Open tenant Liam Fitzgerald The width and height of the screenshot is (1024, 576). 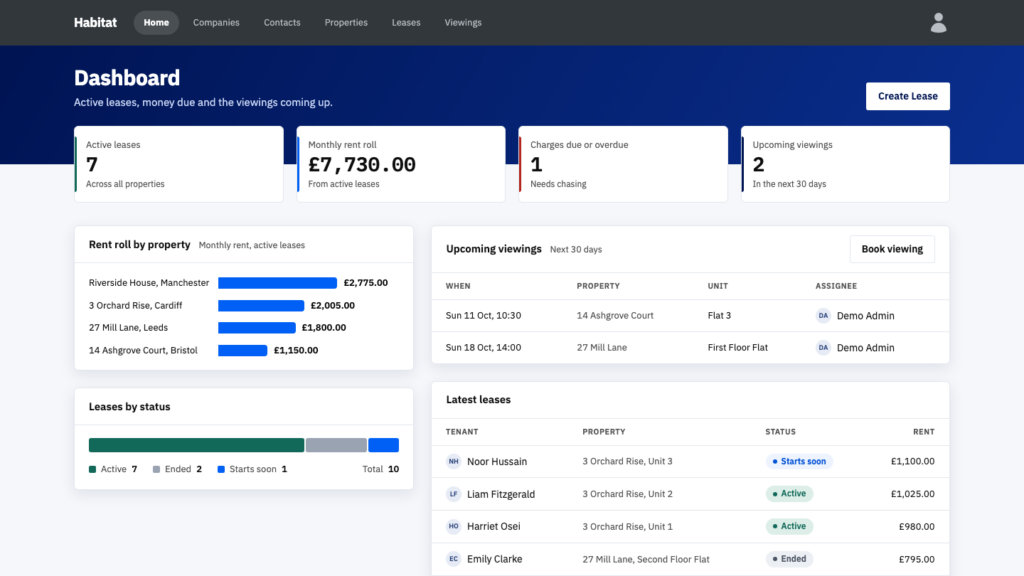(x=501, y=494)
